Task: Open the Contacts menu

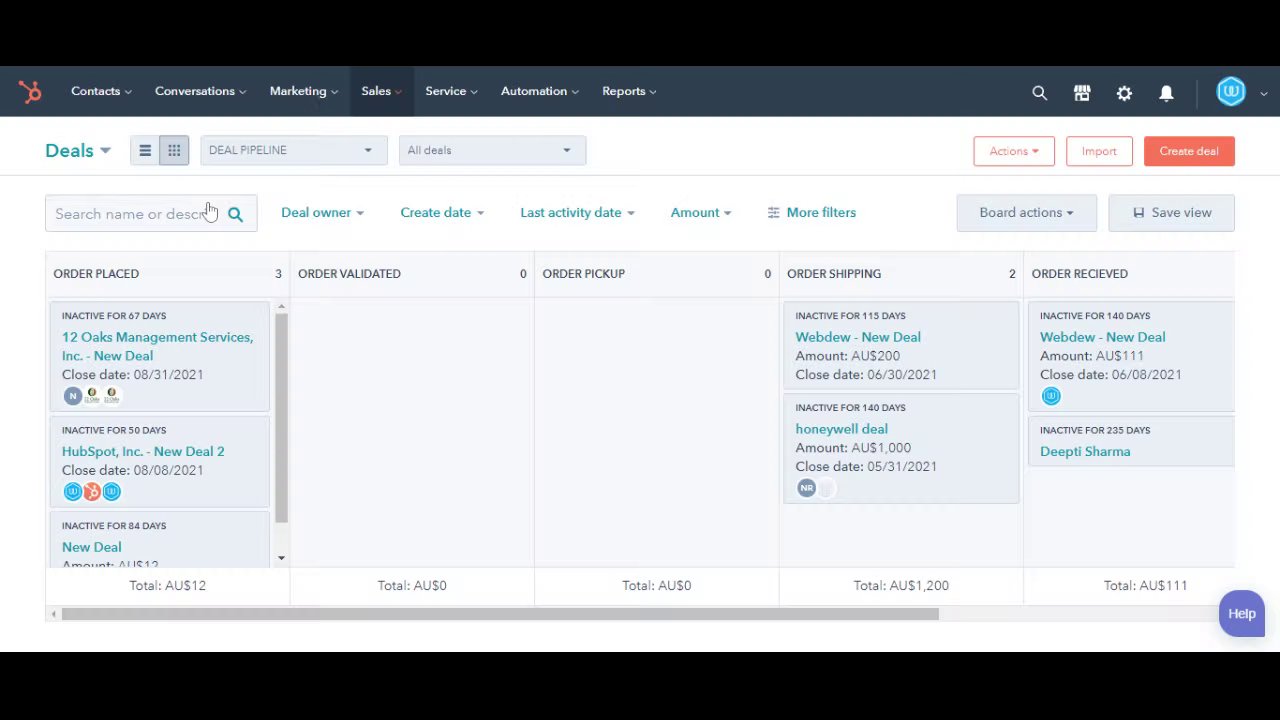Action: tap(101, 91)
